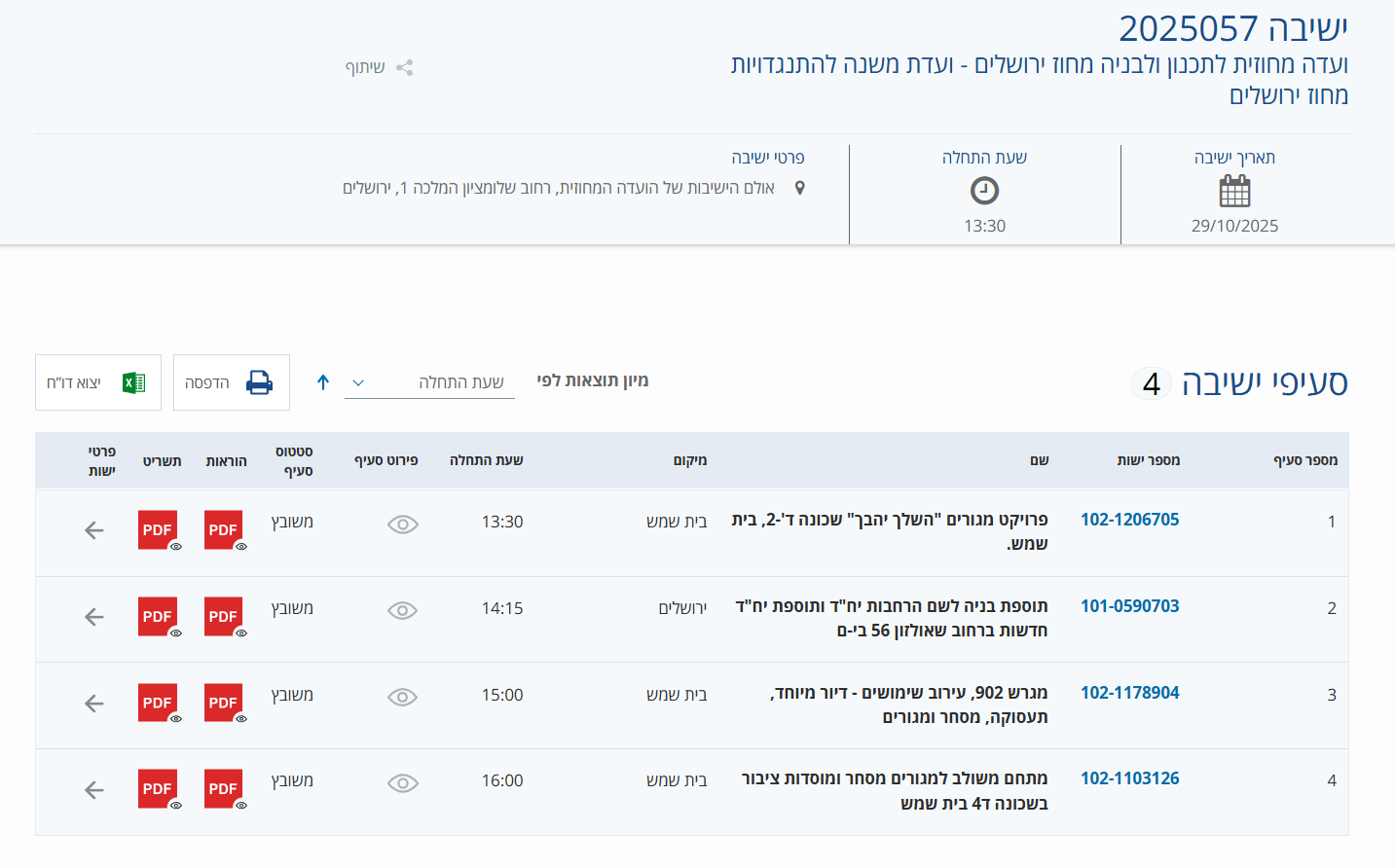Open the sort-by dropdown שעת התחלה
The image size is (1395, 868).
point(429,382)
